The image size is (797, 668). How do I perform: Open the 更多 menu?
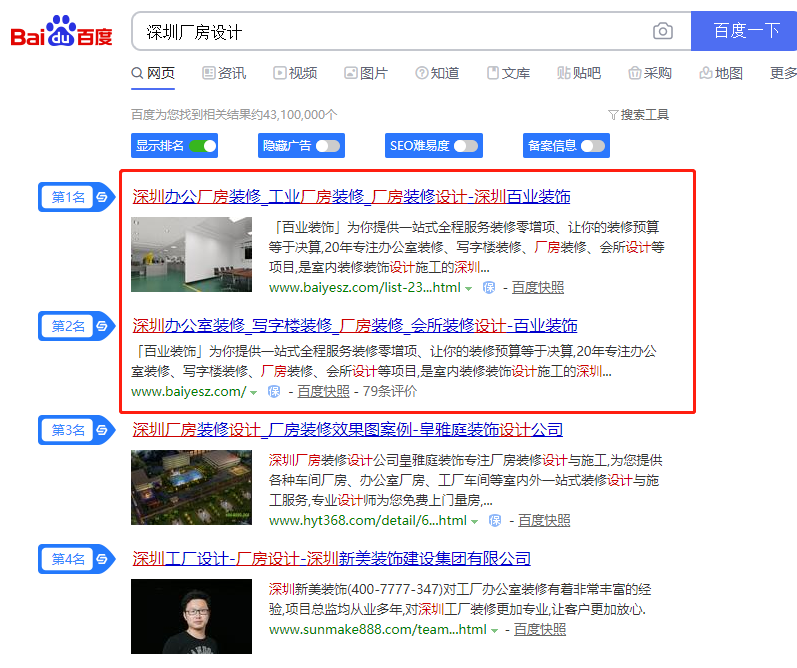(783, 74)
